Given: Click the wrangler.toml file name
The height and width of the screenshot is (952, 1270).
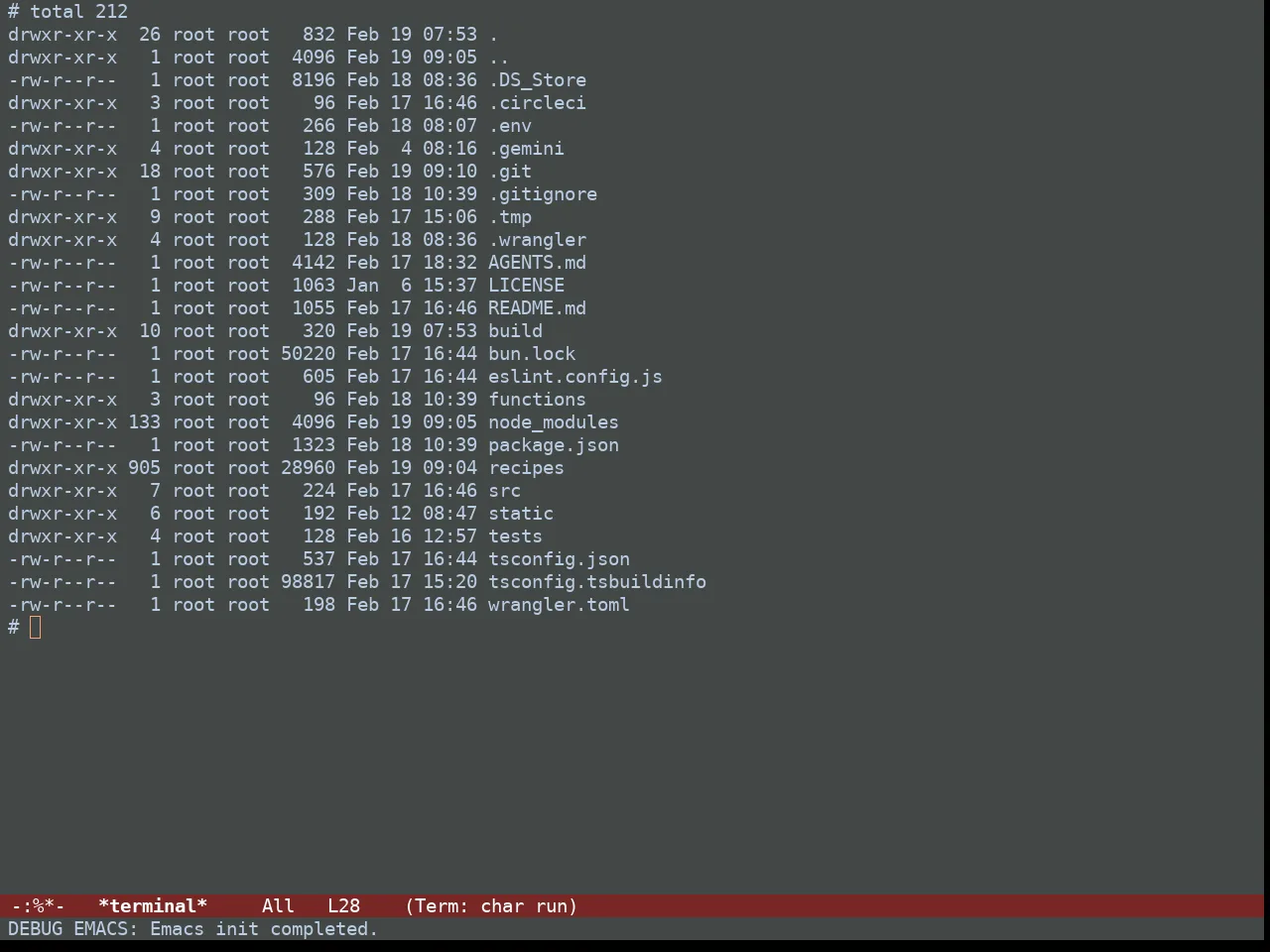Looking at the screenshot, I should (x=559, y=604).
